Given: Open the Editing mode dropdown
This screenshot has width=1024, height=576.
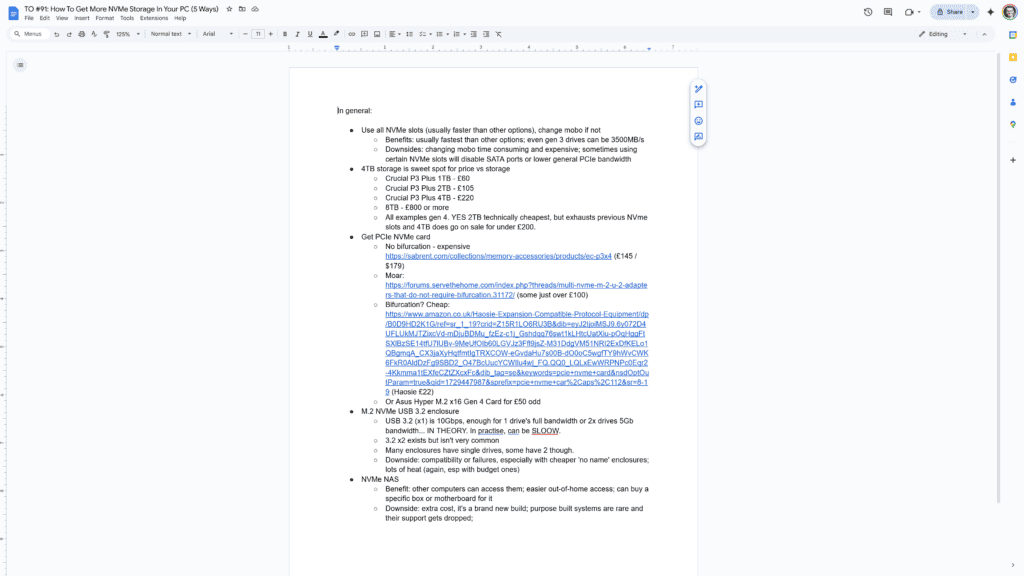Looking at the screenshot, I should 943,34.
